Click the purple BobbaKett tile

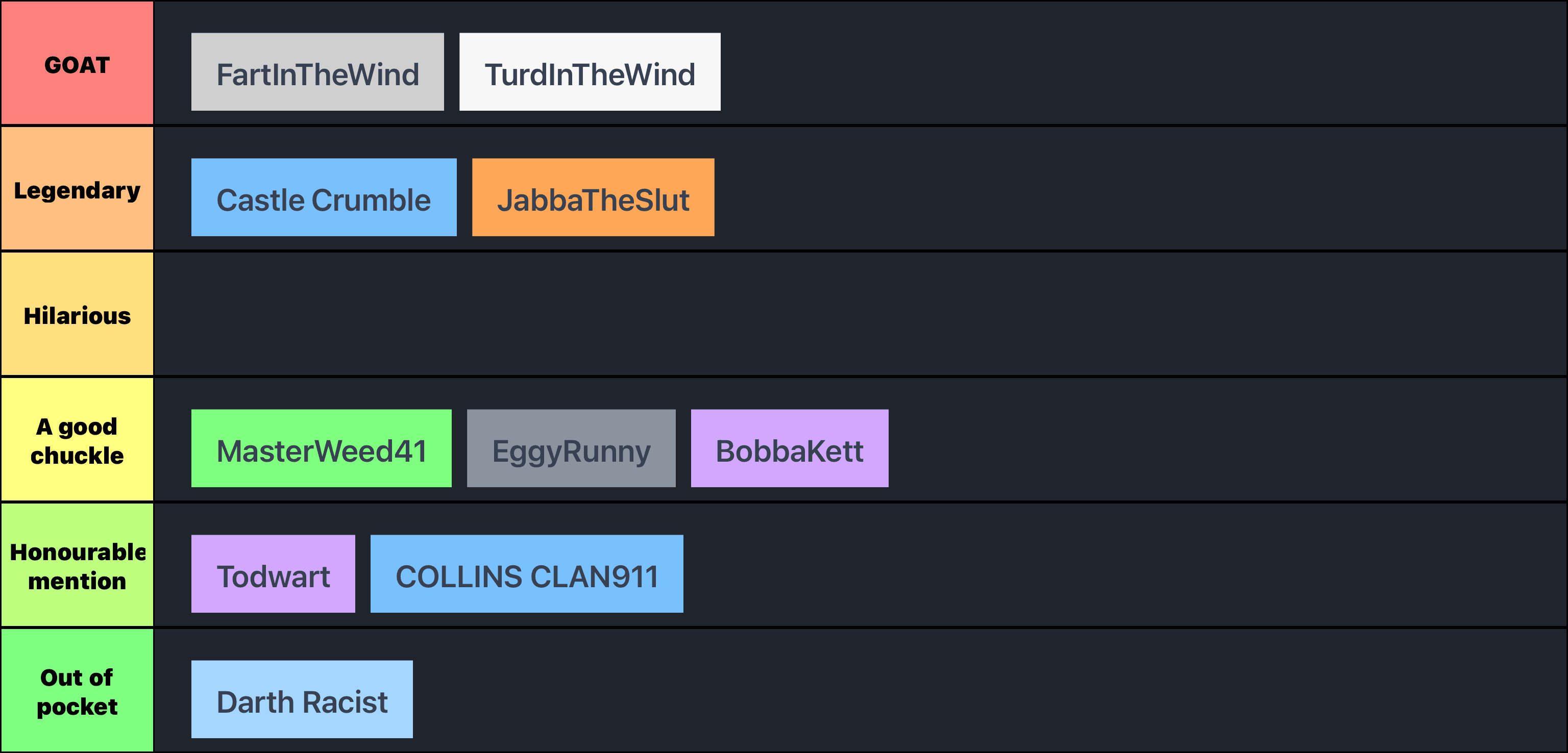pos(789,449)
